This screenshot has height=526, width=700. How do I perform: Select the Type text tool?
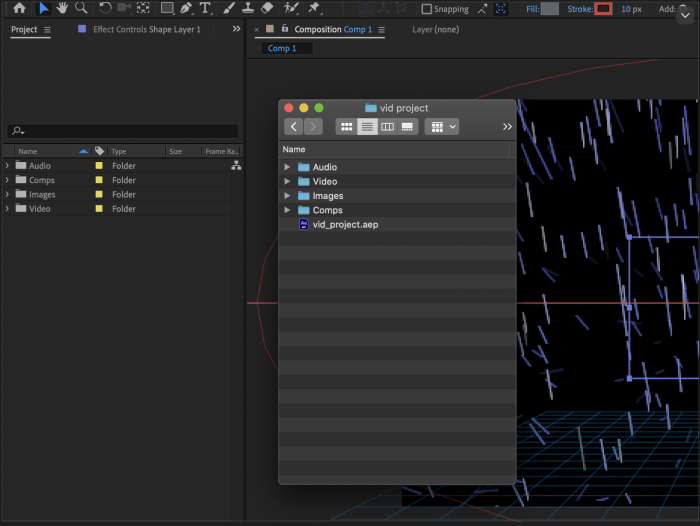(x=205, y=8)
